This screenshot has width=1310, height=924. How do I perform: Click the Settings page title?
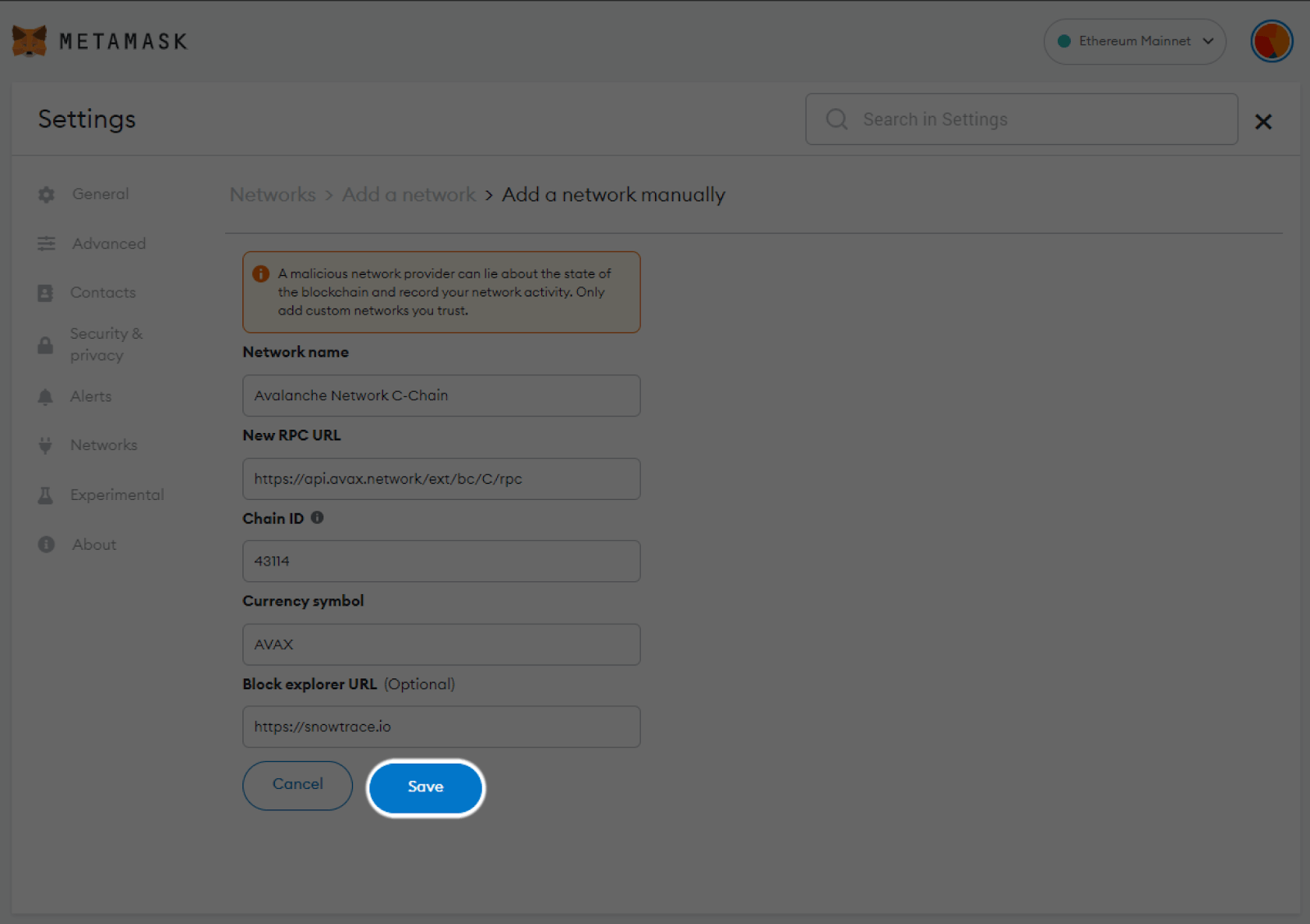87,119
